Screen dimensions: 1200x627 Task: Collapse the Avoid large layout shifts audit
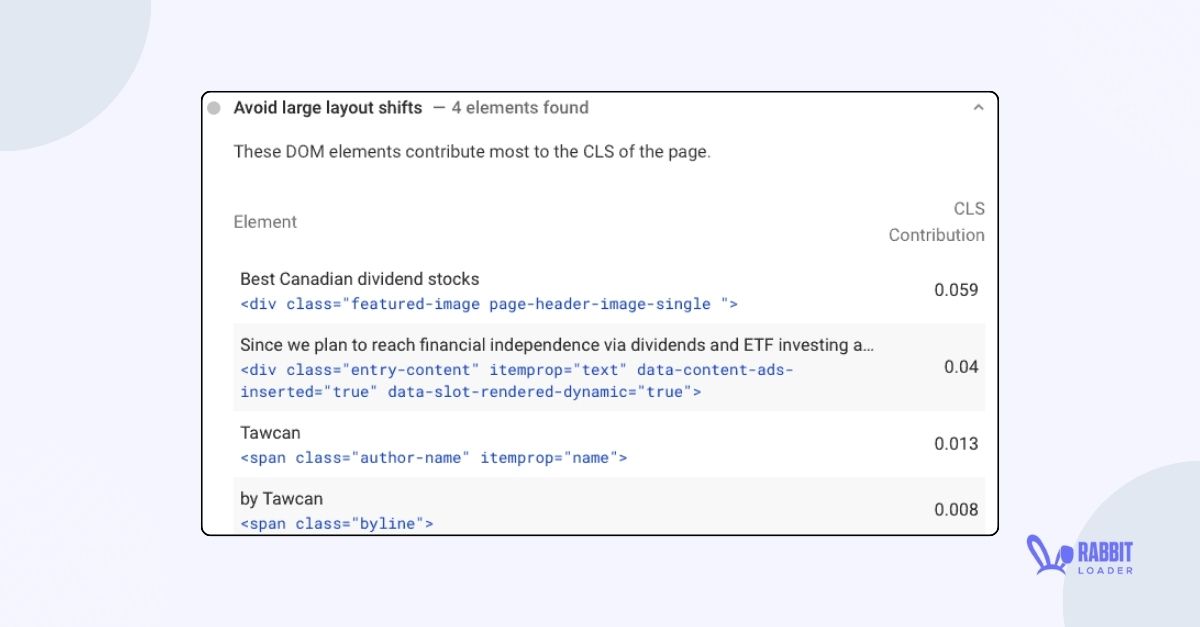point(979,107)
